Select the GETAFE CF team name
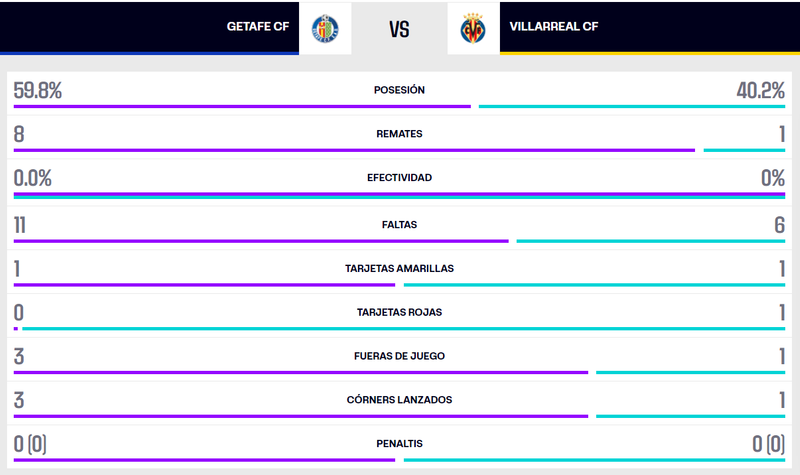The image size is (800, 475). 257,27
